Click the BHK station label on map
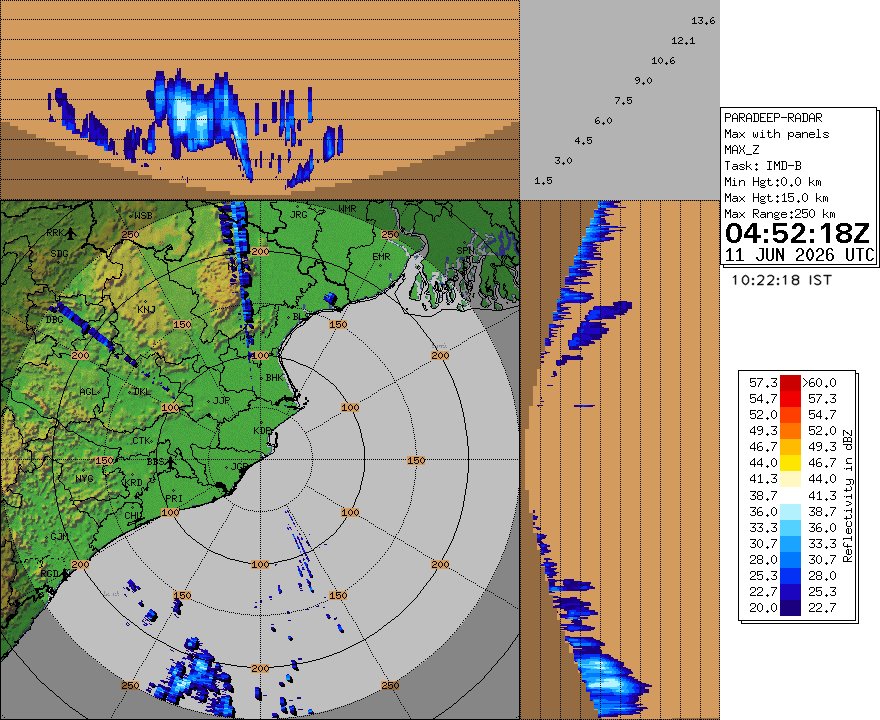 [x=274, y=378]
